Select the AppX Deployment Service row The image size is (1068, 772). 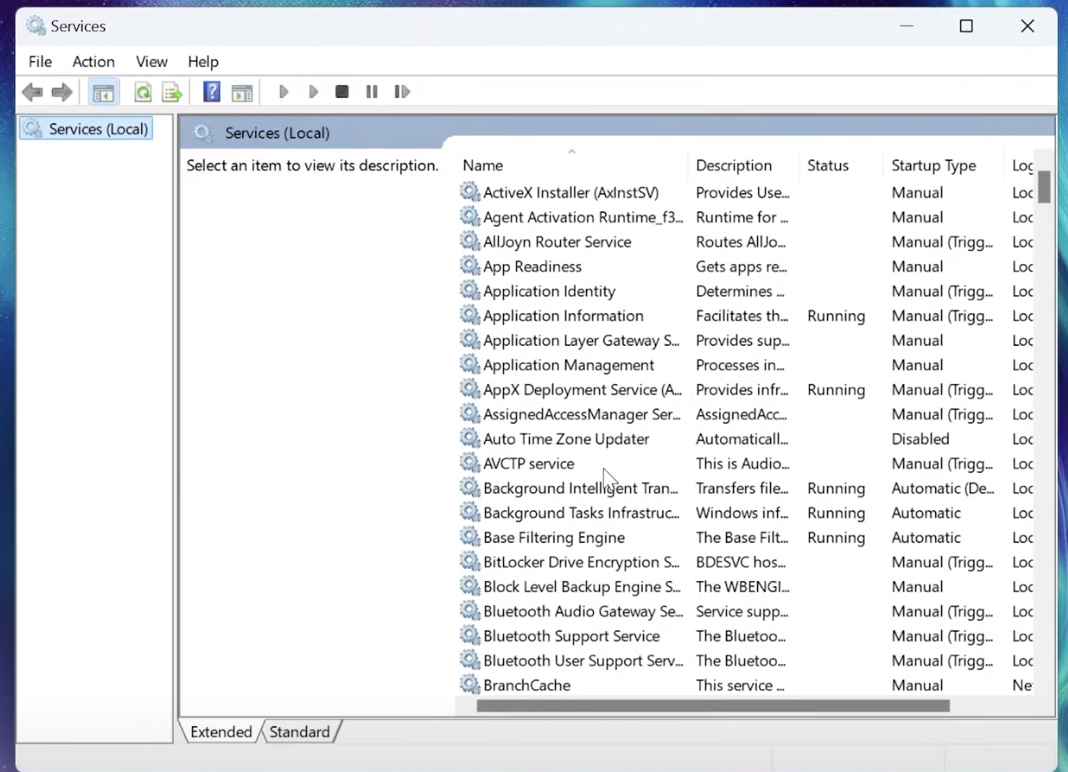coord(745,389)
